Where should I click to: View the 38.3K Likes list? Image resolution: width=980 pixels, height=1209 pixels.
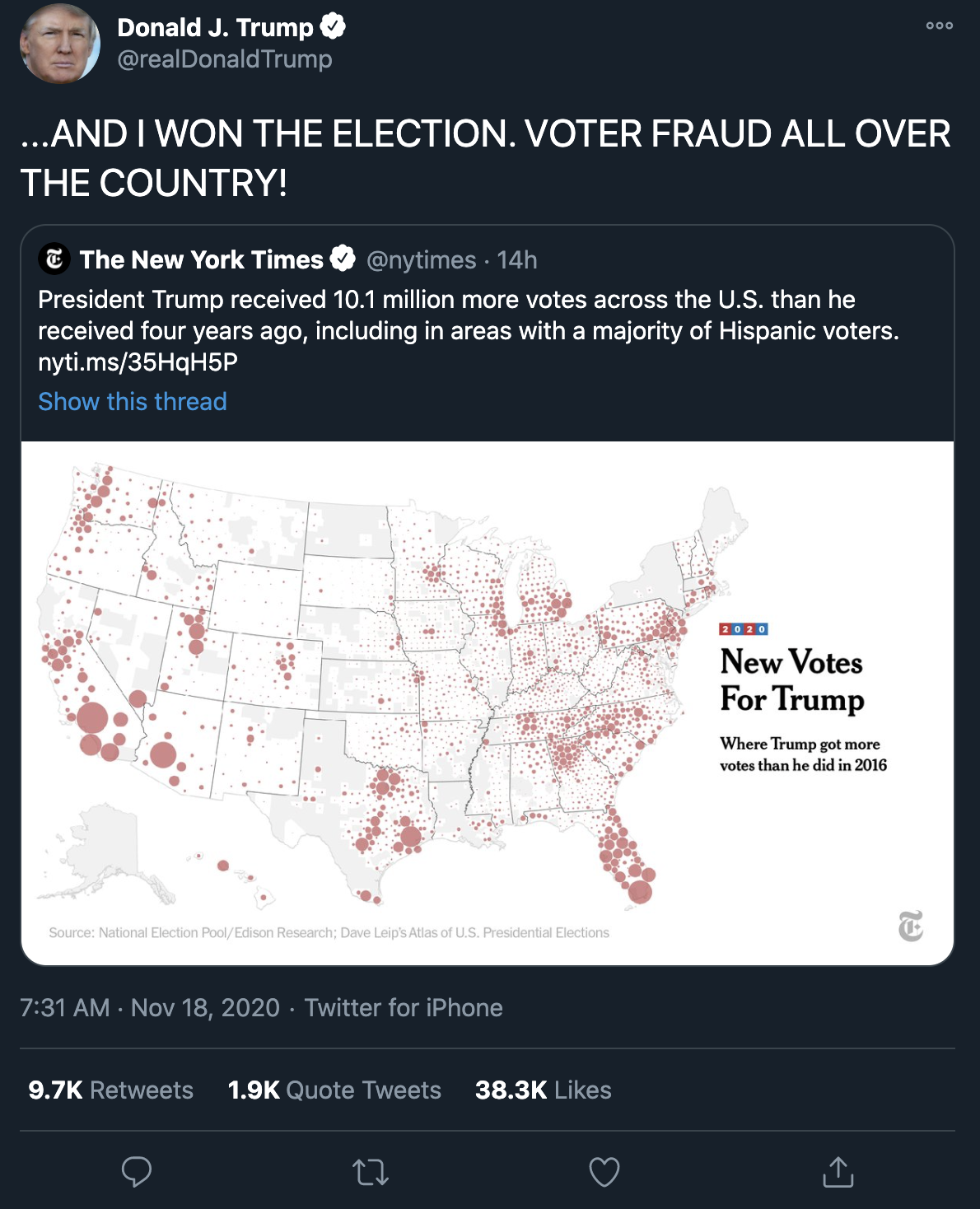click(544, 1090)
